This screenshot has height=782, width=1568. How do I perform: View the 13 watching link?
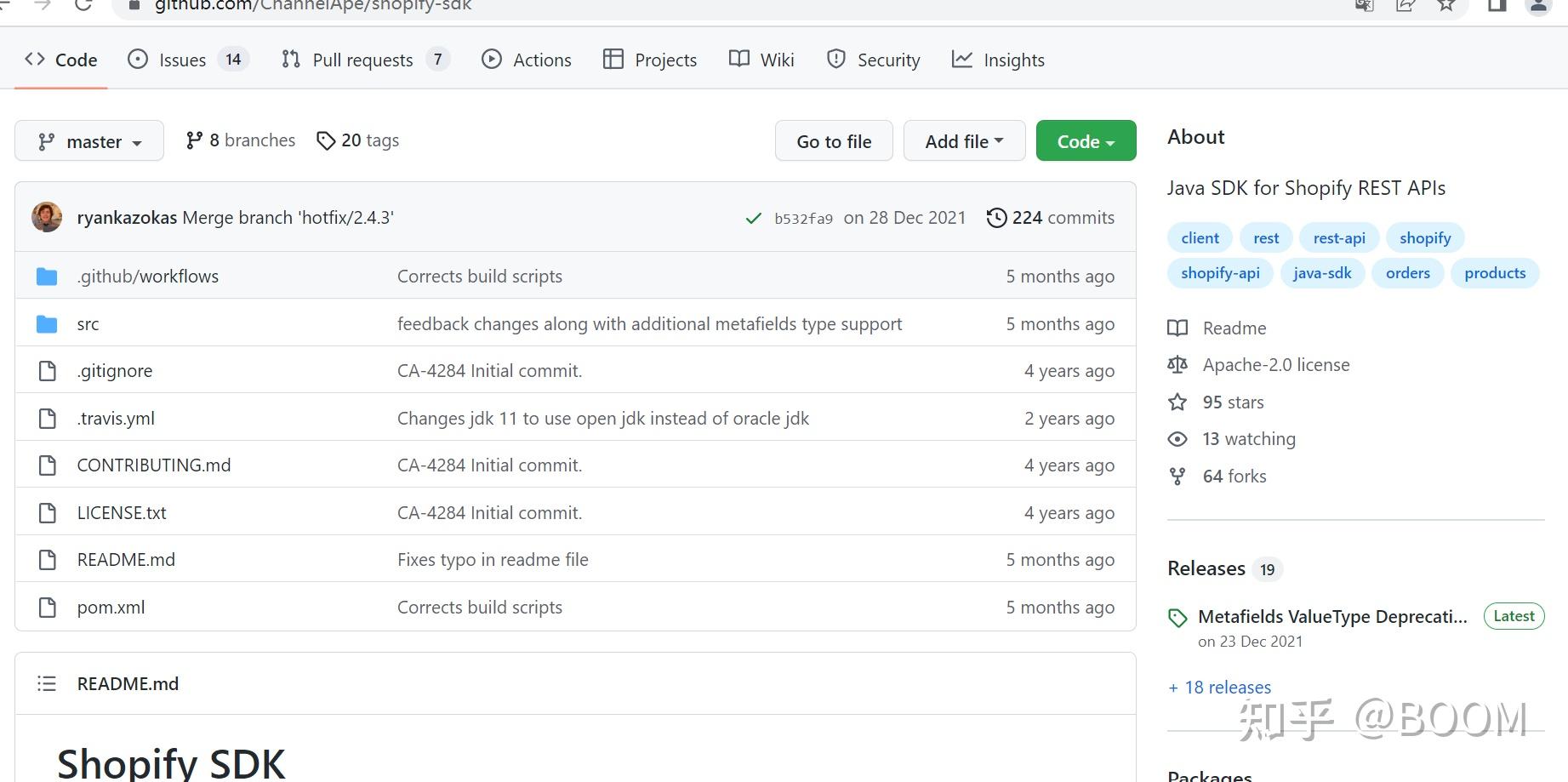[x=1232, y=439]
